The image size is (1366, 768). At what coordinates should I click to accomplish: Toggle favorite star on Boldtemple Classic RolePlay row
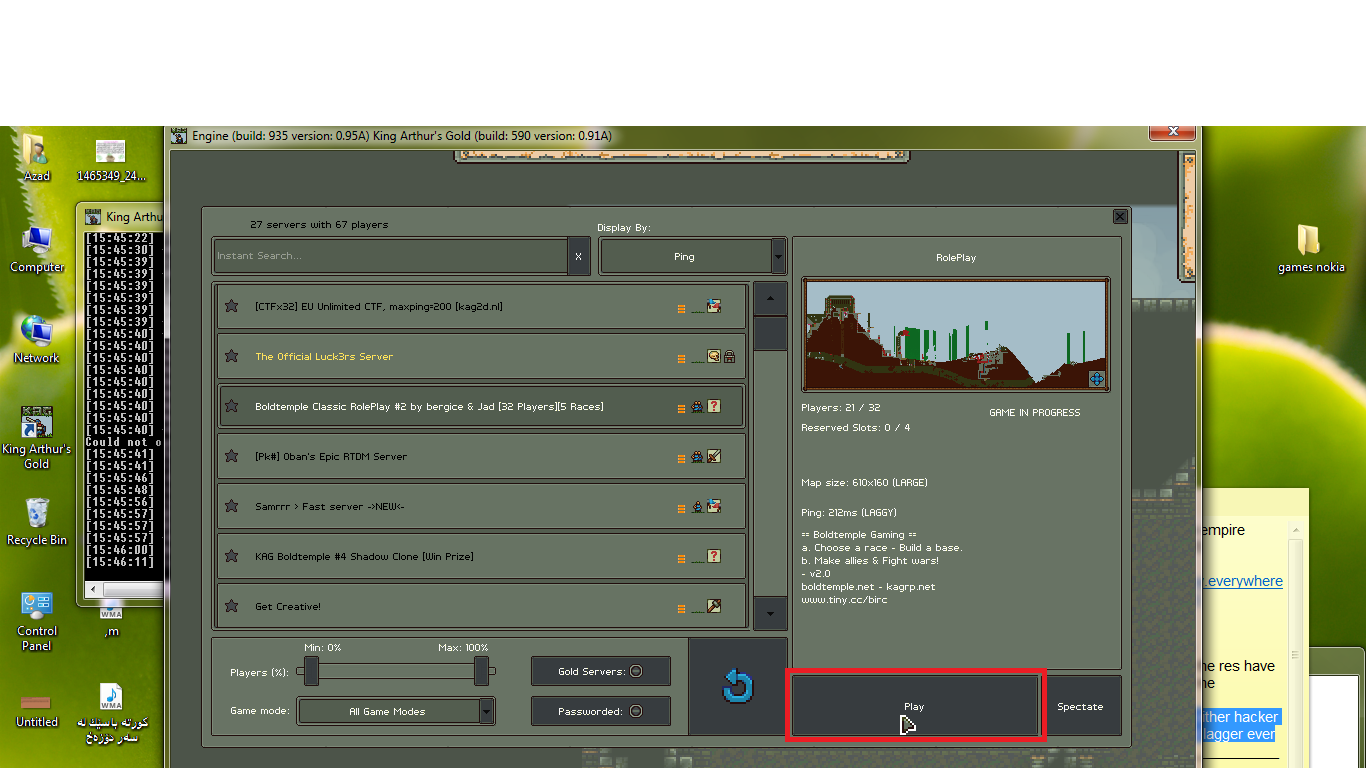coord(231,406)
